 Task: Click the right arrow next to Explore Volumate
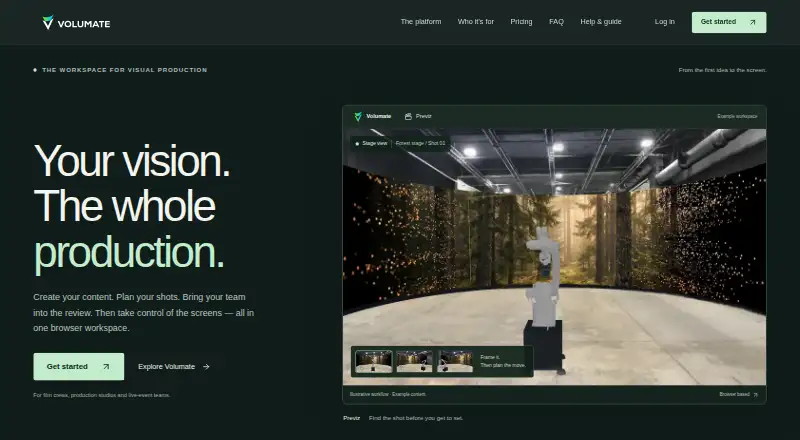[206, 366]
